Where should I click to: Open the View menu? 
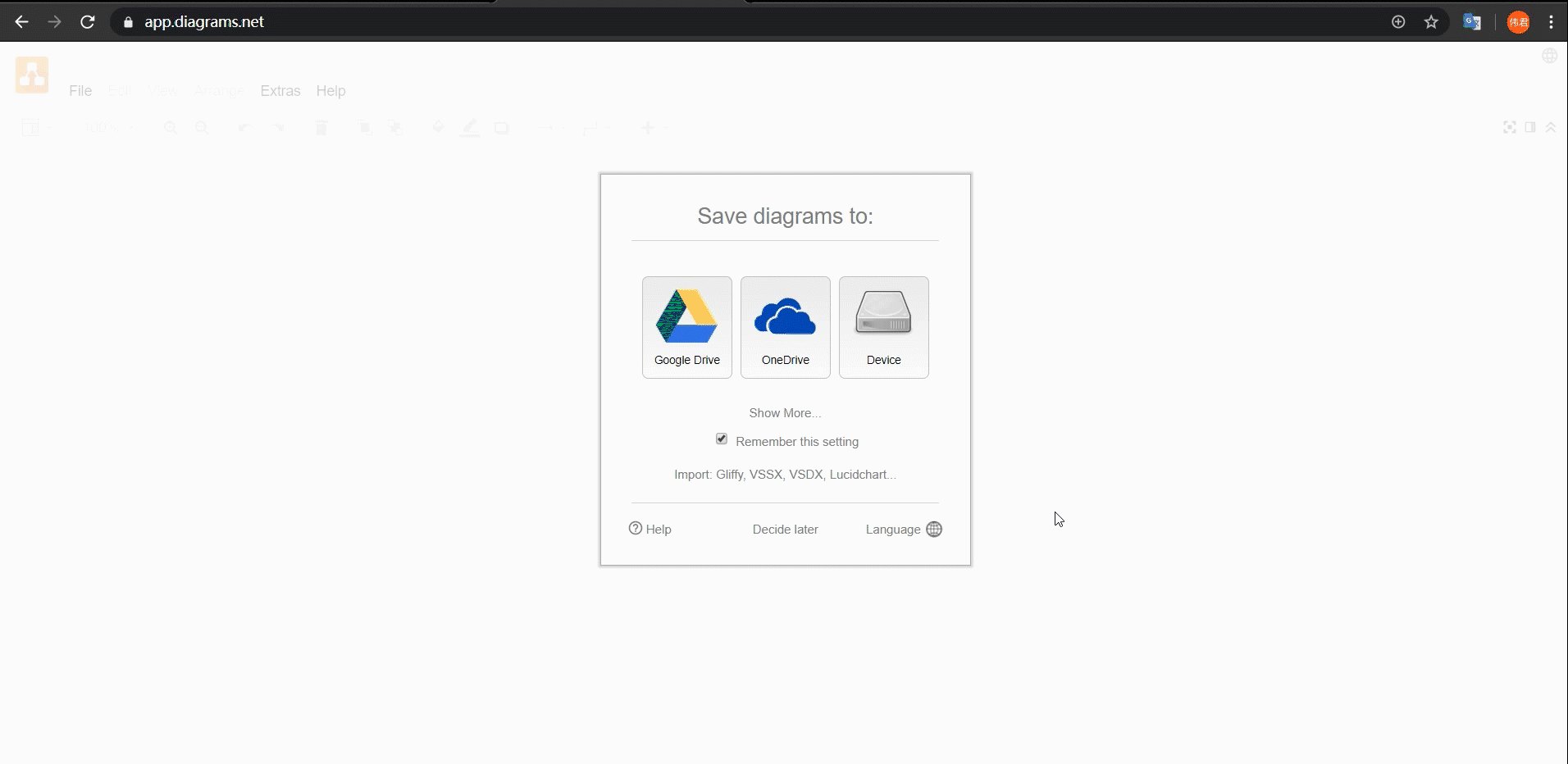tap(162, 91)
